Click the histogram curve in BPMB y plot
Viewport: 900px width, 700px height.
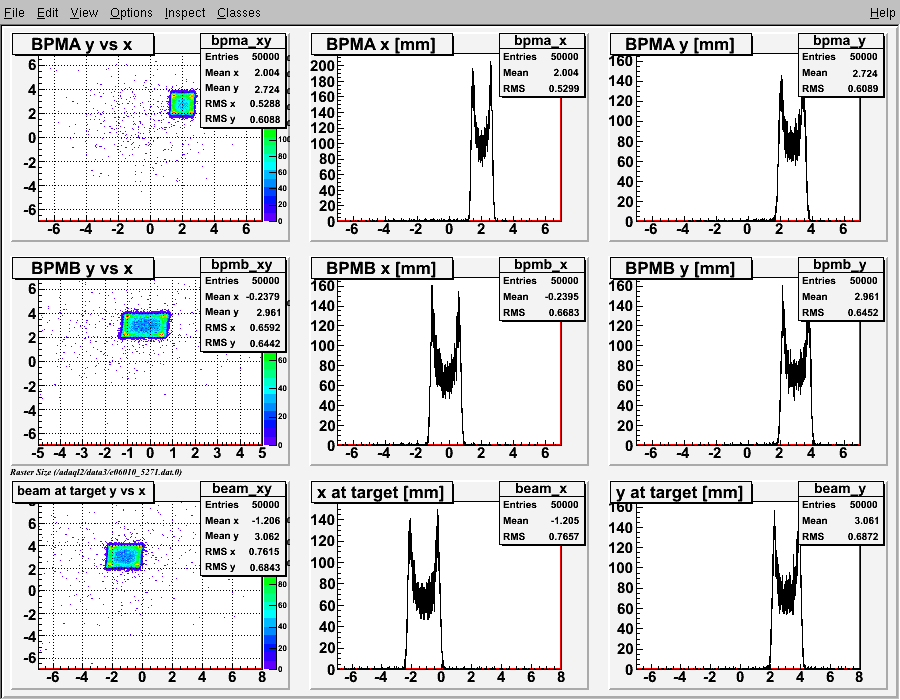click(x=796, y=367)
